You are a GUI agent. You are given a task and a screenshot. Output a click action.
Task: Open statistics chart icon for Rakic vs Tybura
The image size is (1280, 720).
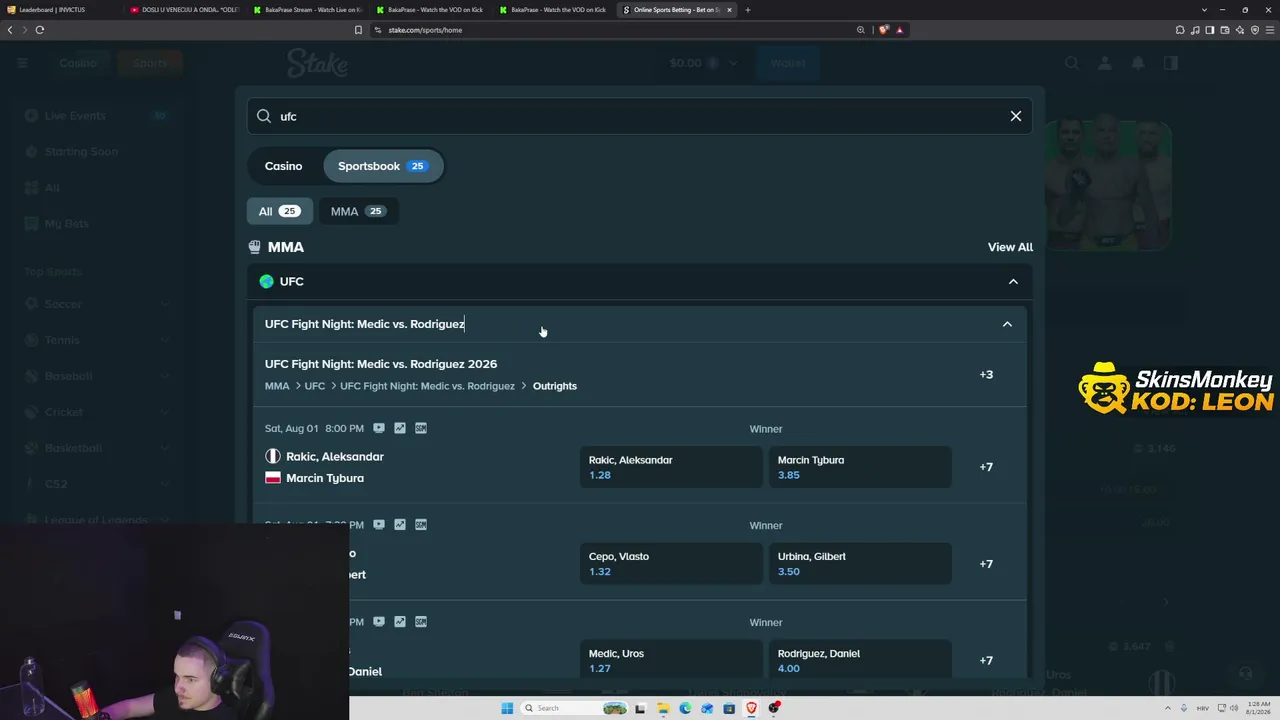click(400, 428)
